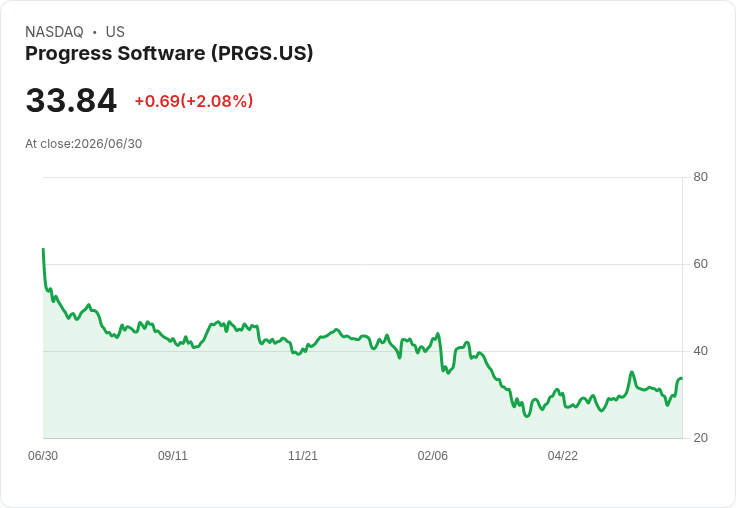Click the 06/30 date axis label

[x=43, y=456]
